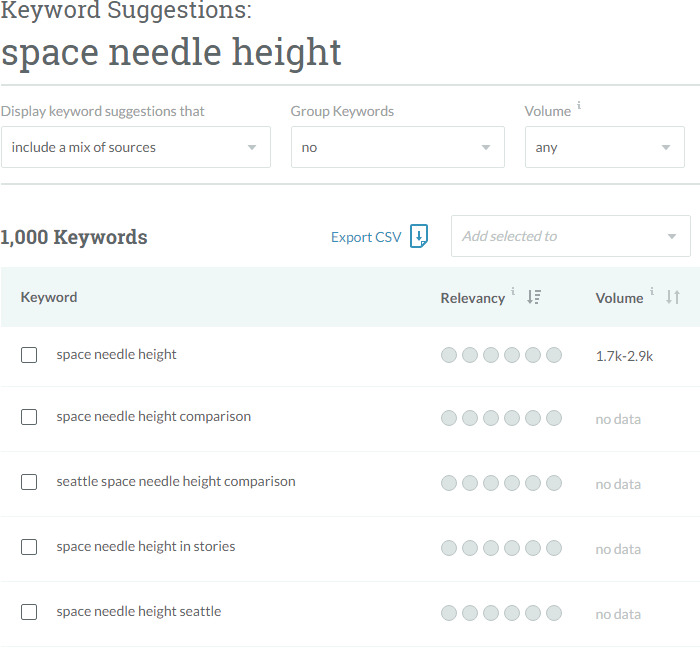Open the 'Add selected to' dropdown

(x=570, y=236)
